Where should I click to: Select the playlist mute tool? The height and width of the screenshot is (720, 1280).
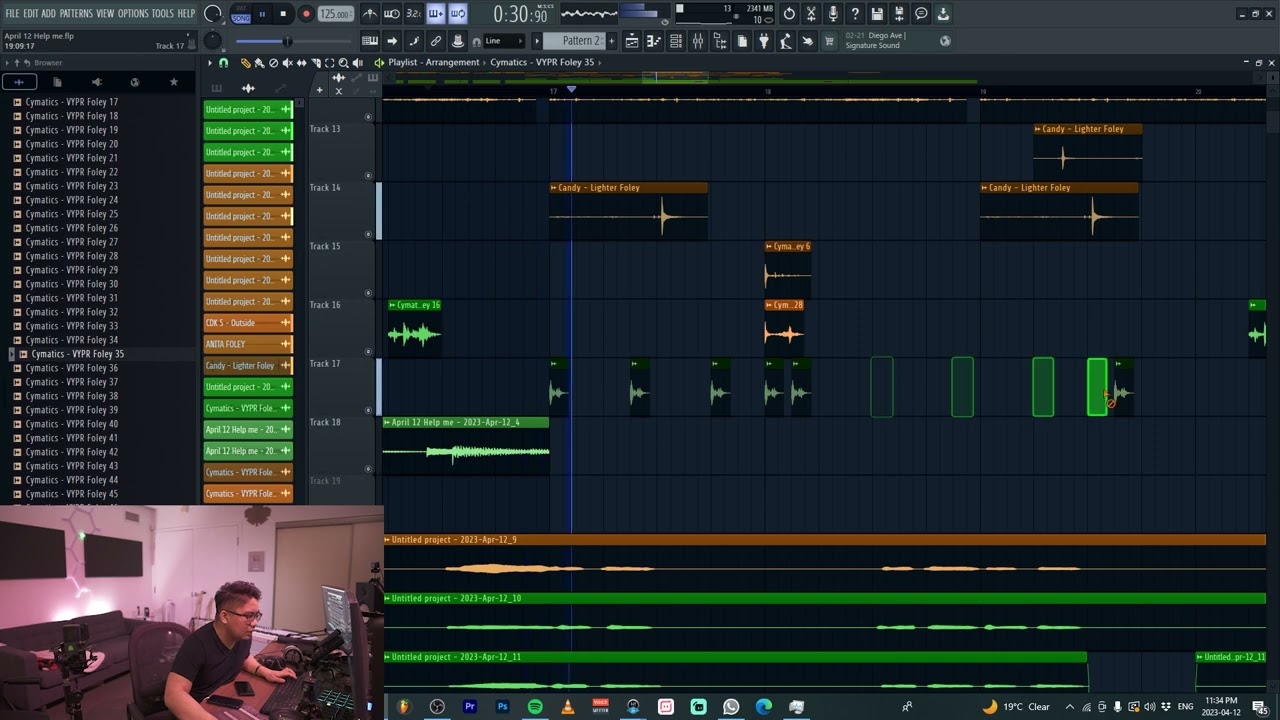pyautogui.click(x=287, y=63)
